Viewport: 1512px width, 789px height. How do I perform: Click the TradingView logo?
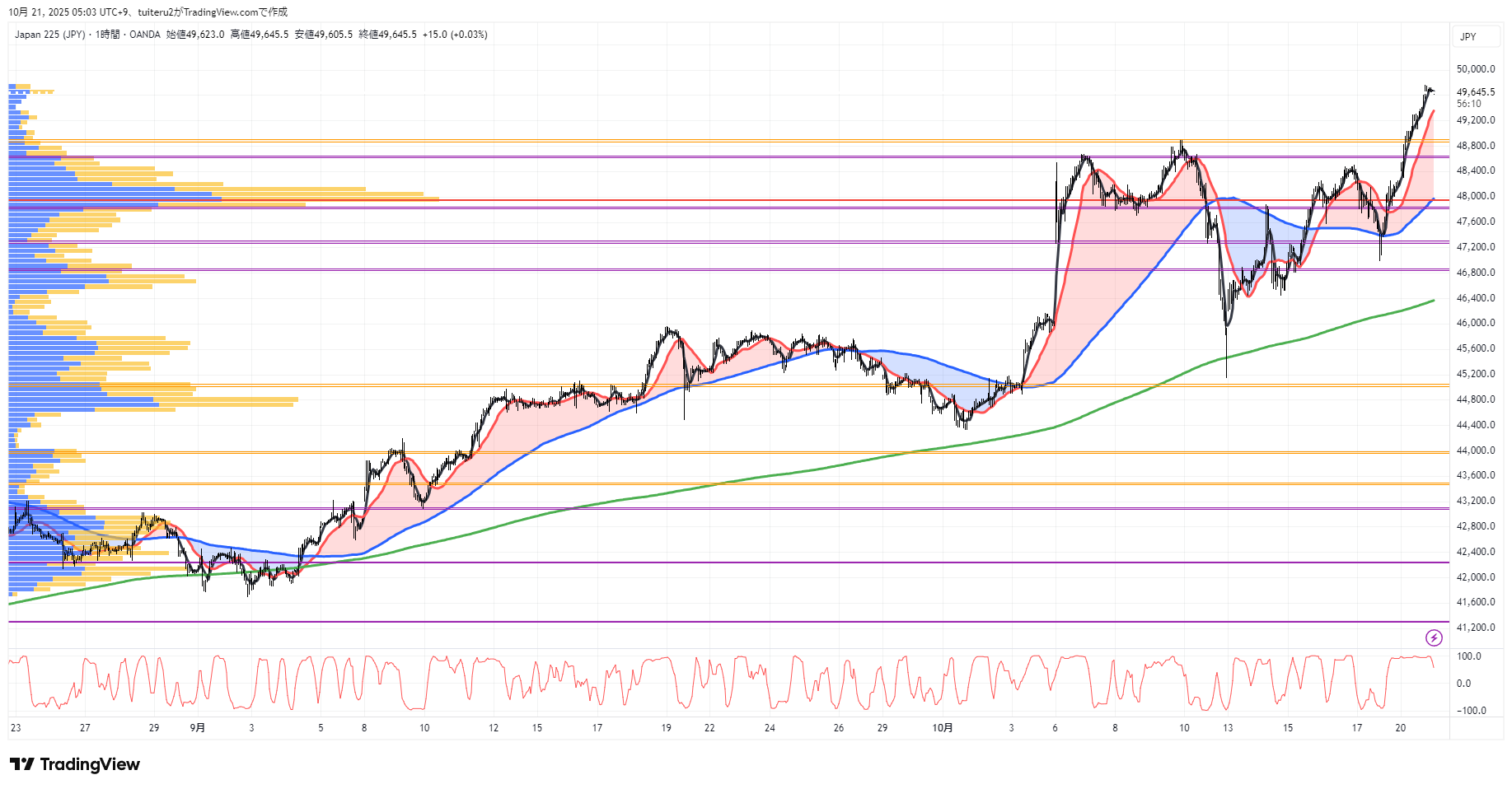click(x=75, y=764)
